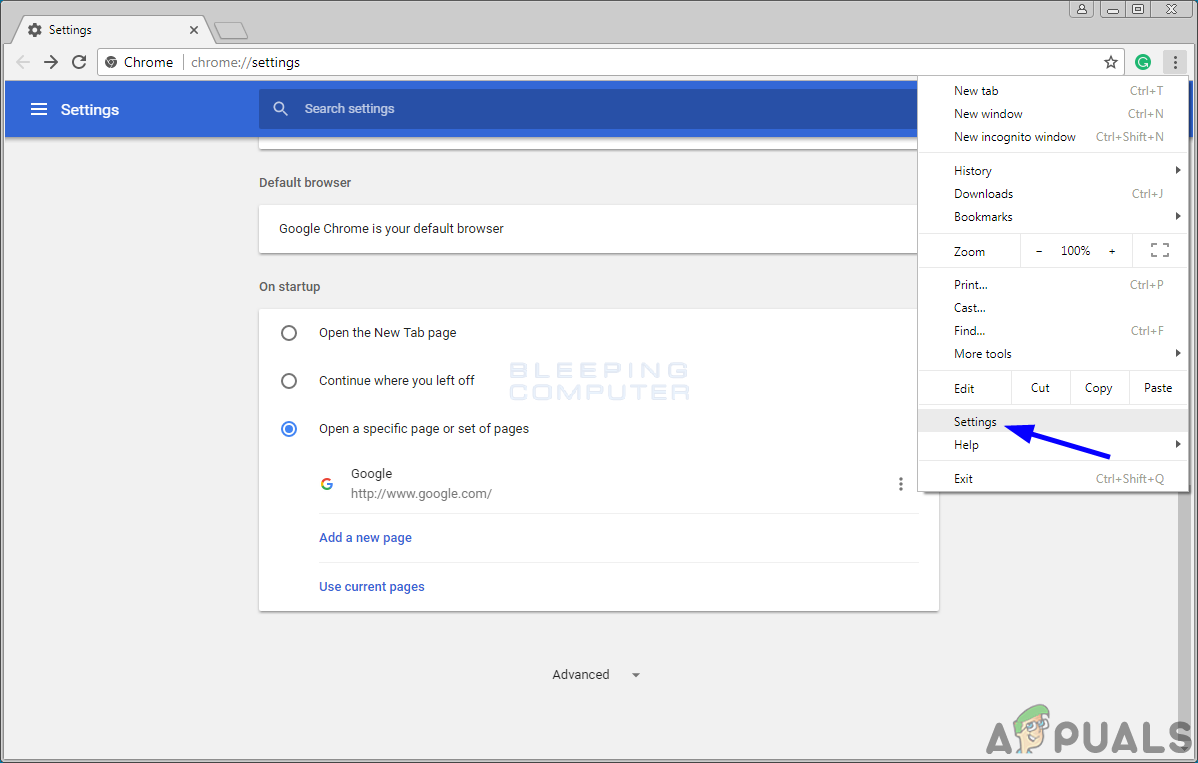The width and height of the screenshot is (1198, 763).
Task: Select Open the New Tab page option
Action: coord(289,333)
